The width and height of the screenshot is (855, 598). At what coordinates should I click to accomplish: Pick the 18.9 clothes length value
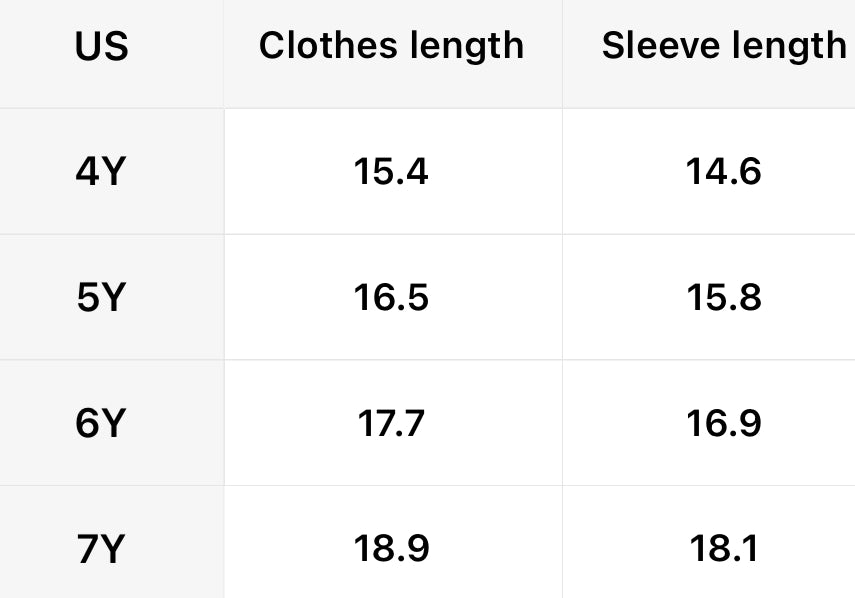tap(391, 548)
